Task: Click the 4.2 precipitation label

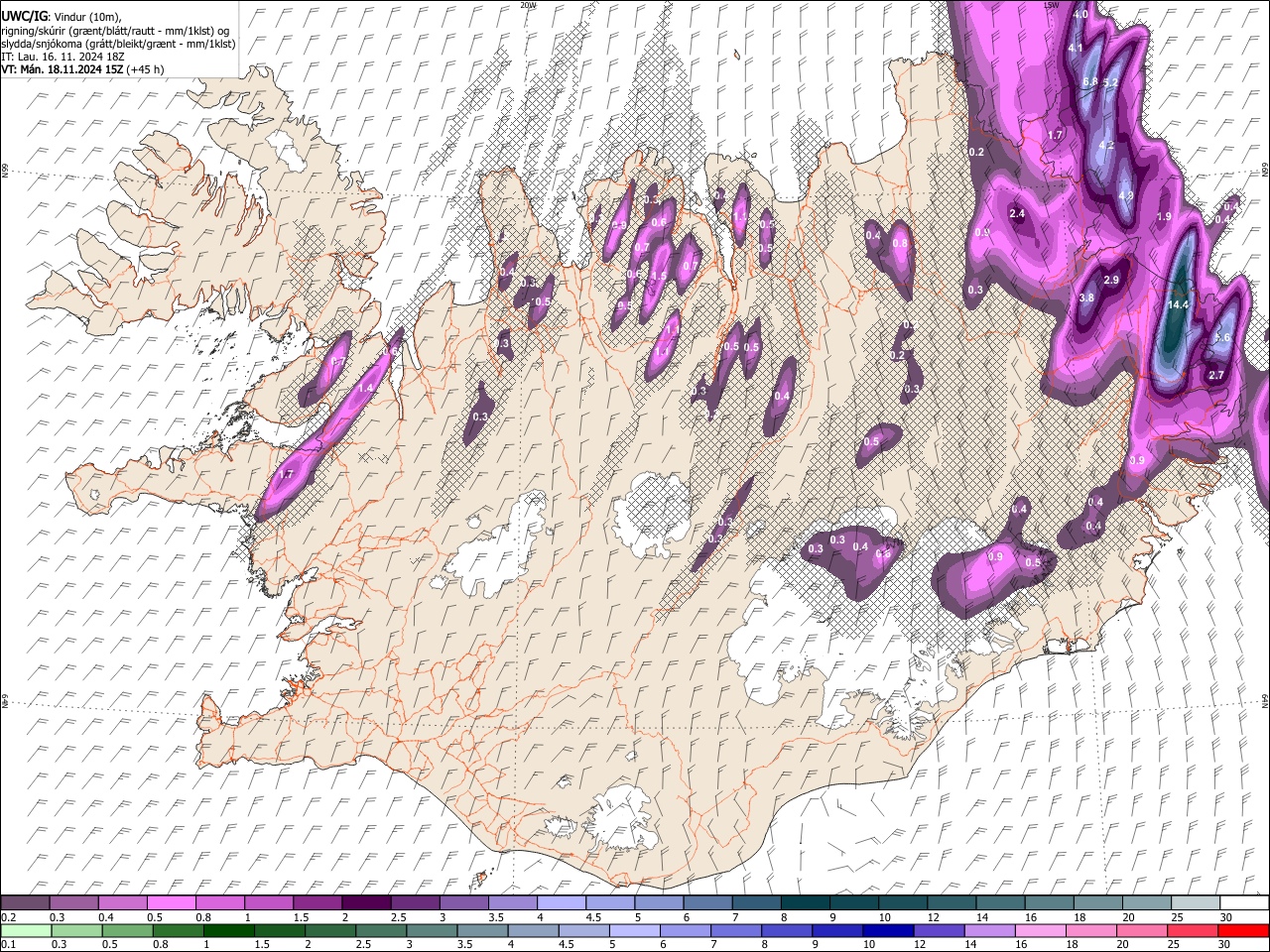Action: coord(1107,146)
